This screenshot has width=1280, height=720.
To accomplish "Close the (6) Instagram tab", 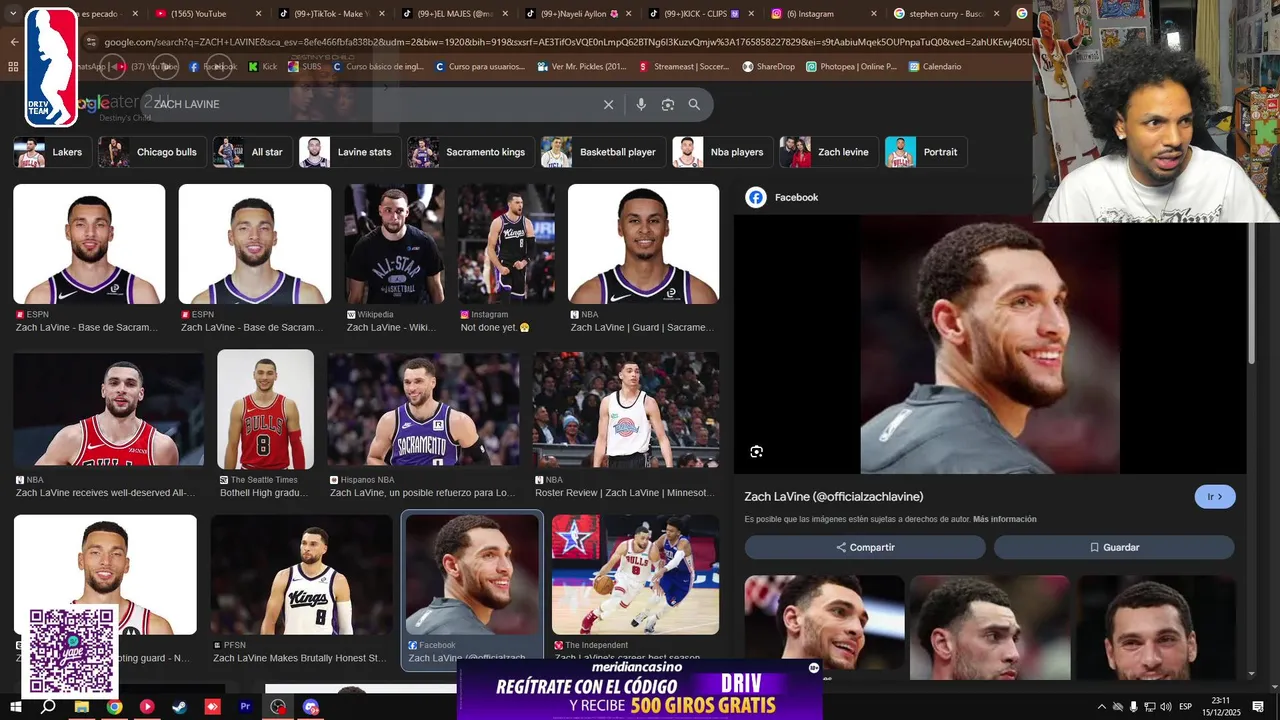I will [874, 14].
